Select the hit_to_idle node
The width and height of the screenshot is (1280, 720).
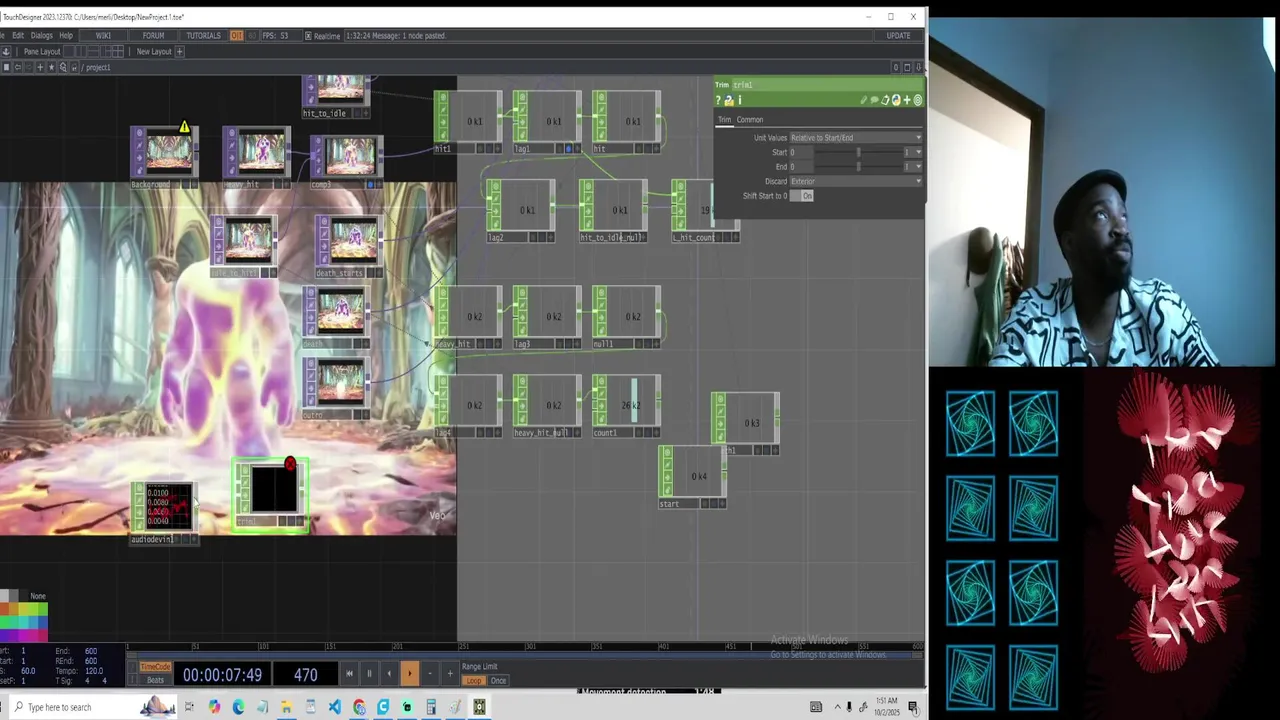pos(337,95)
